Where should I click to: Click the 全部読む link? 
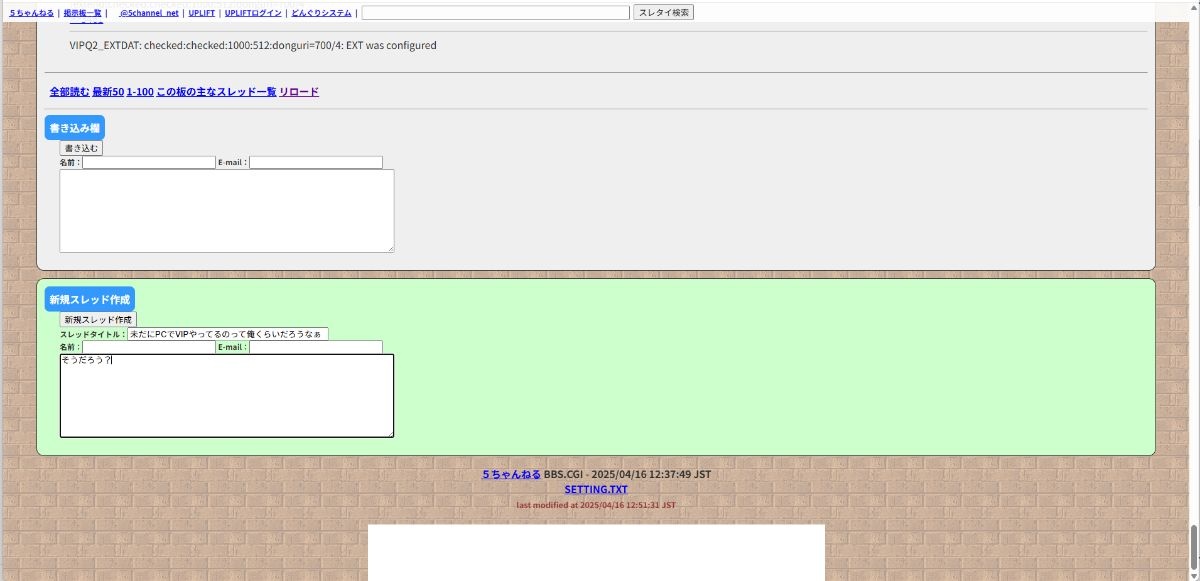69,92
